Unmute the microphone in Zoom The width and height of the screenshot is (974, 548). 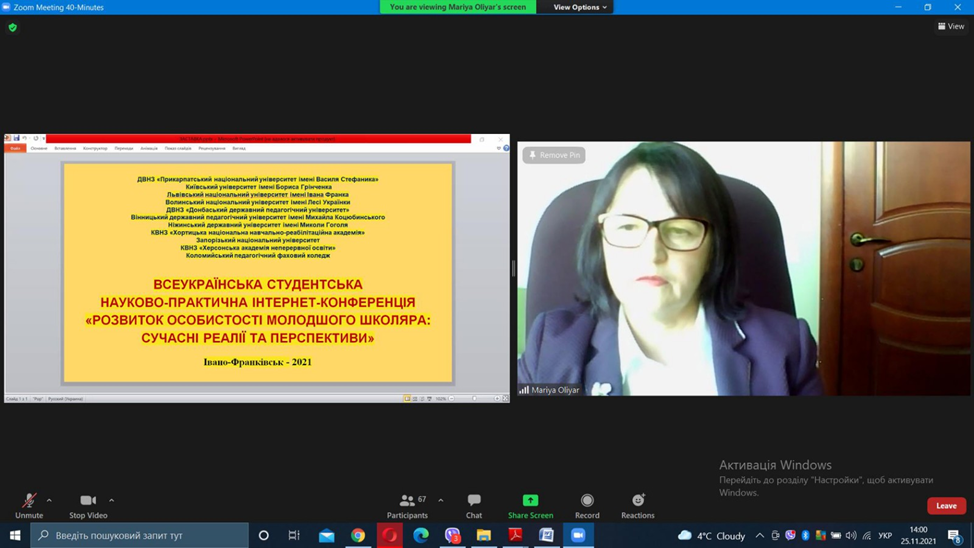coord(29,505)
